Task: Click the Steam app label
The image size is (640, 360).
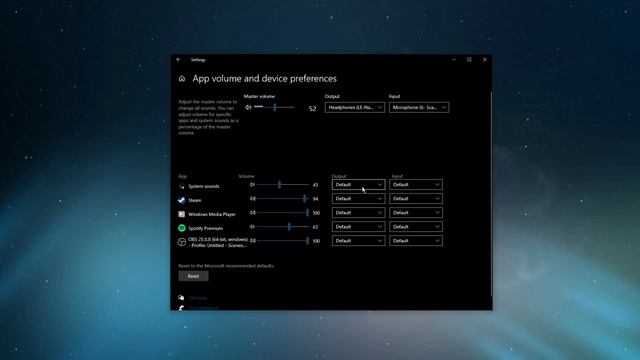Action: [195, 200]
